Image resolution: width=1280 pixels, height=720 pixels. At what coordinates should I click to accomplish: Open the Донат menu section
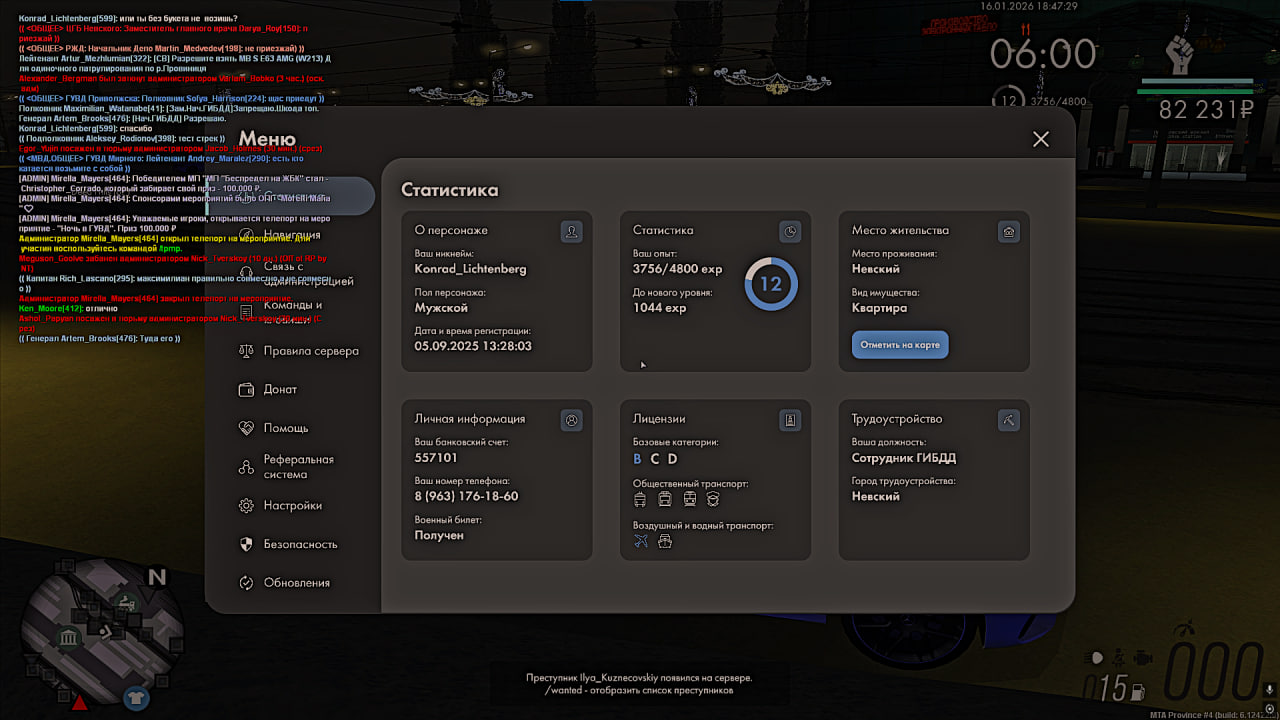(280, 390)
